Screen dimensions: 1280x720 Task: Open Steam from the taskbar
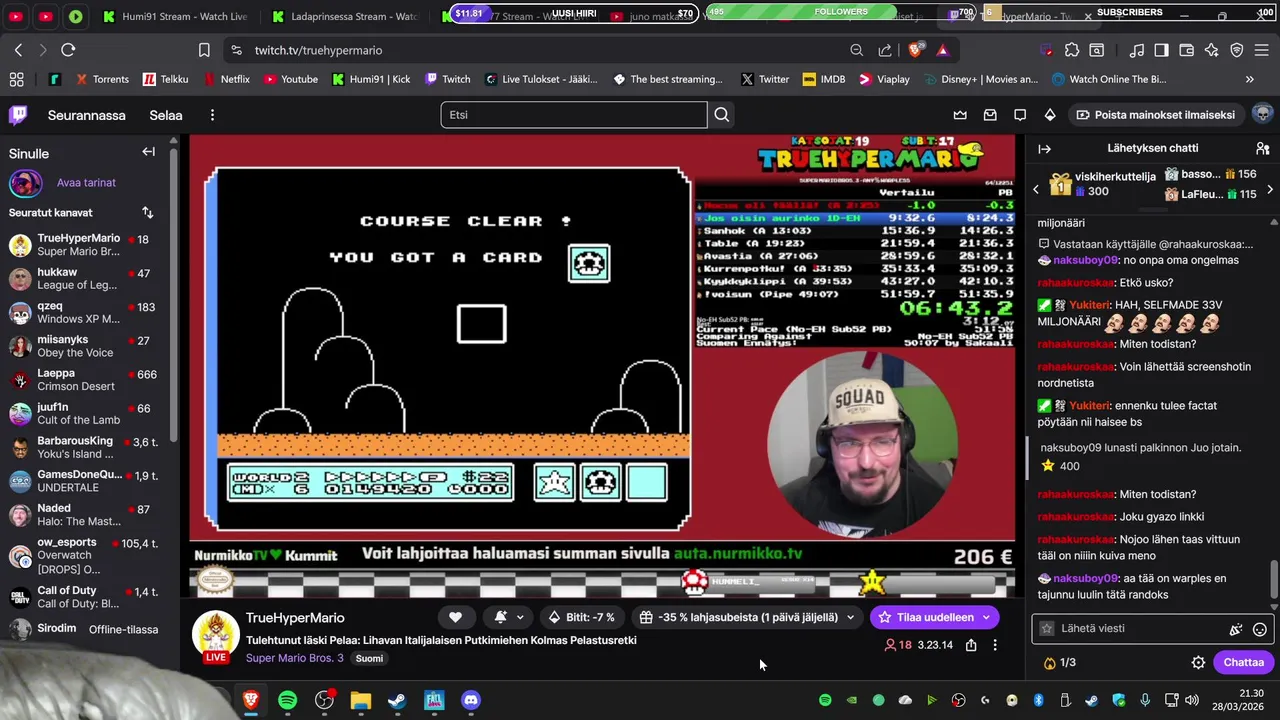[397, 700]
